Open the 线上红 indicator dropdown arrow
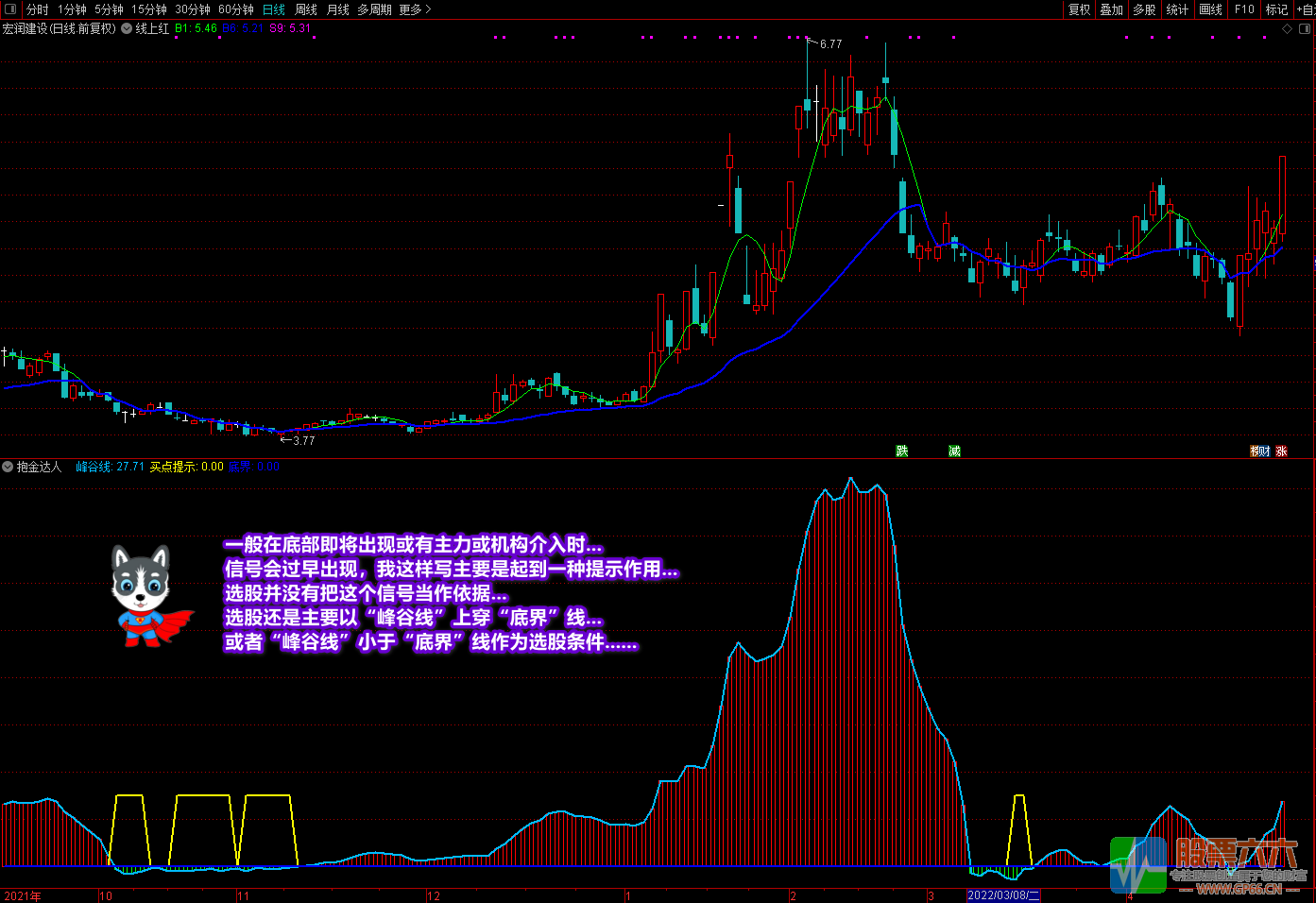 click(127, 28)
